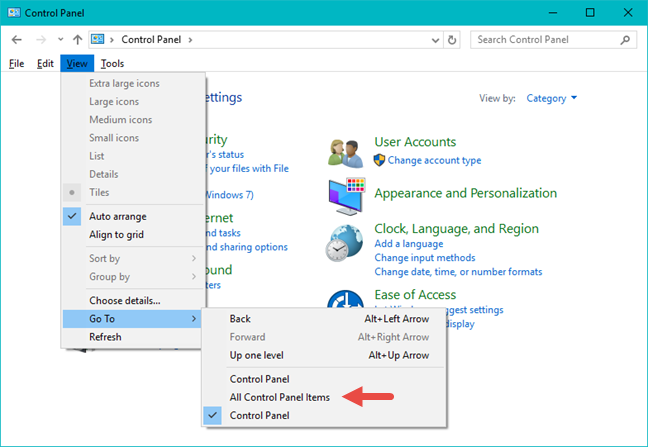Select All Control Panel Items
The height and width of the screenshot is (447, 648).
(278, 397)
